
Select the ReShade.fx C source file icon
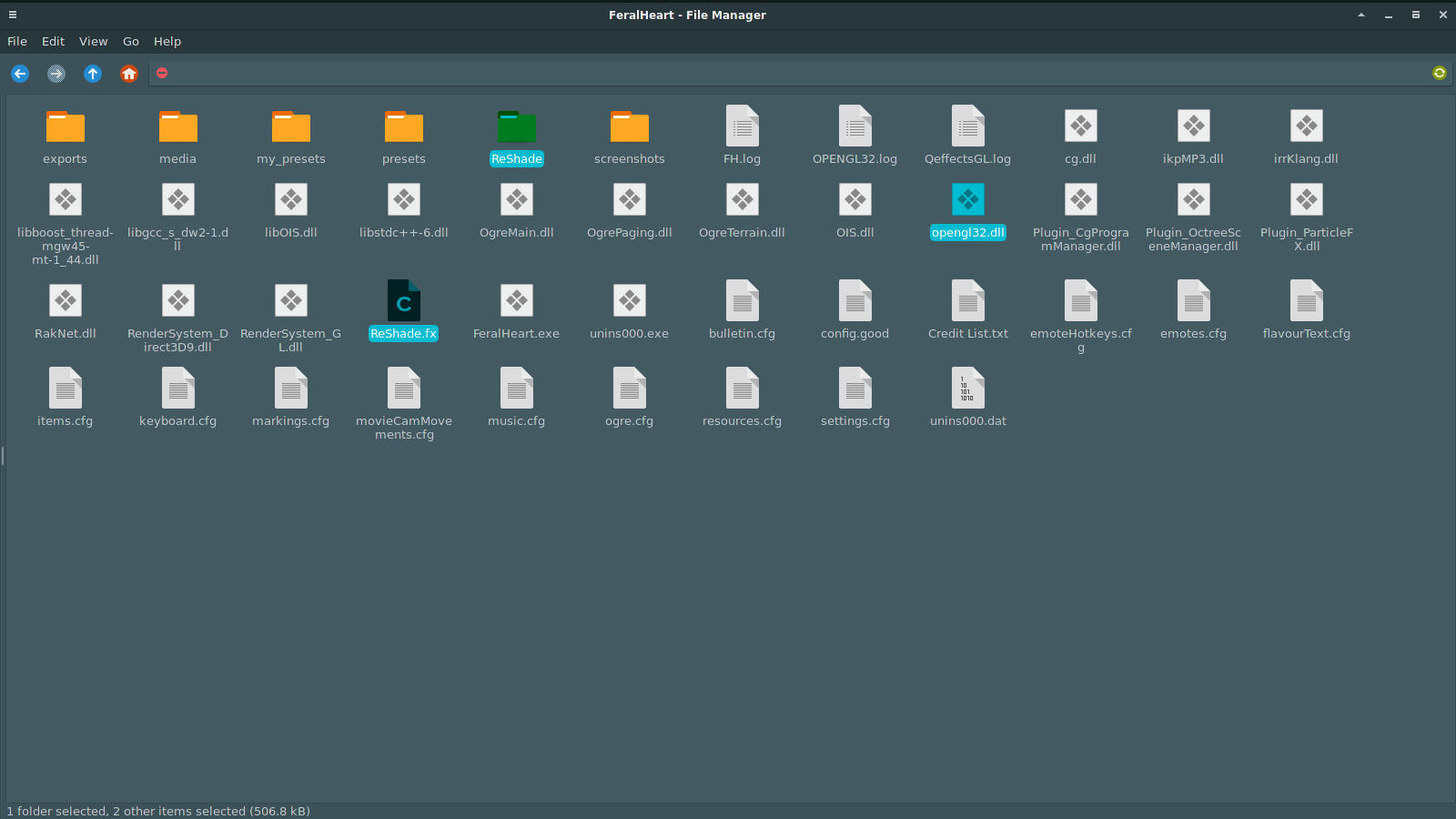pos(404,300)
